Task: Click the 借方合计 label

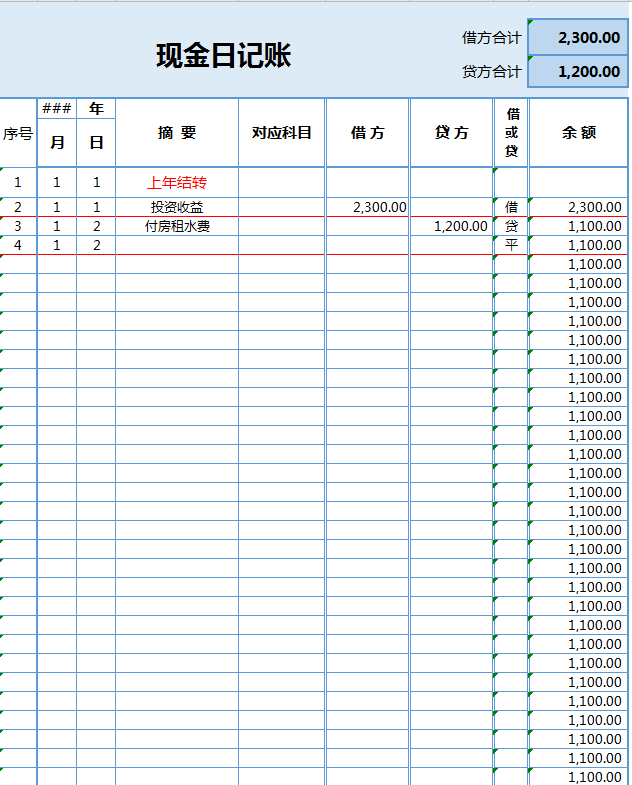Action: (491, 37)
